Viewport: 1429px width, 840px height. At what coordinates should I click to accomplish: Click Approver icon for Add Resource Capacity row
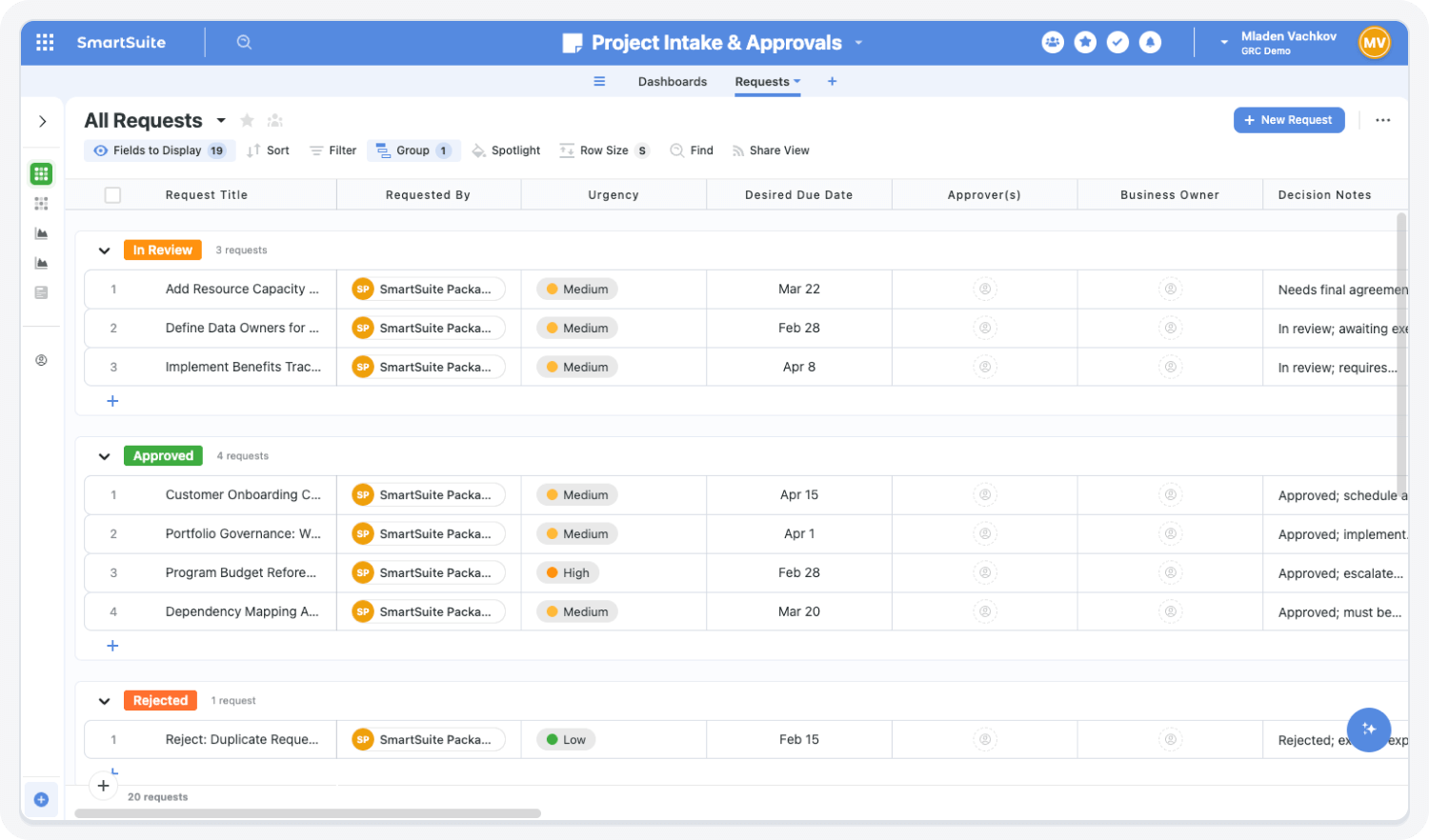click(985, 289)
